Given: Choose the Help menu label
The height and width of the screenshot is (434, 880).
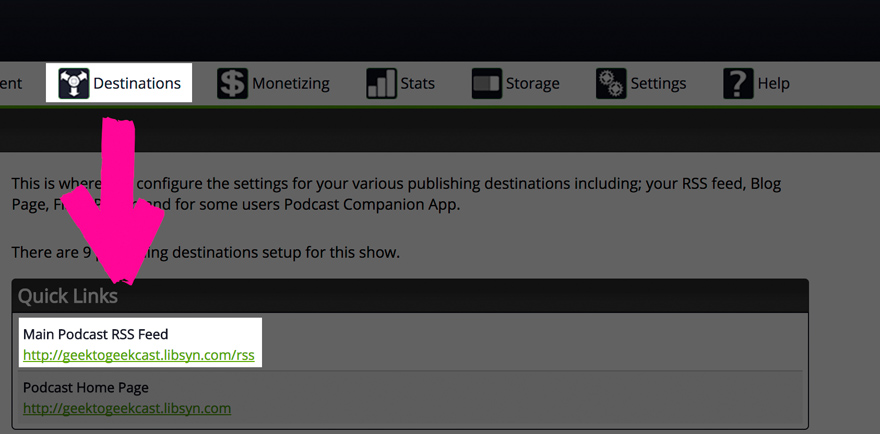Looking at the screenshot, I should [x=773, y=84].
